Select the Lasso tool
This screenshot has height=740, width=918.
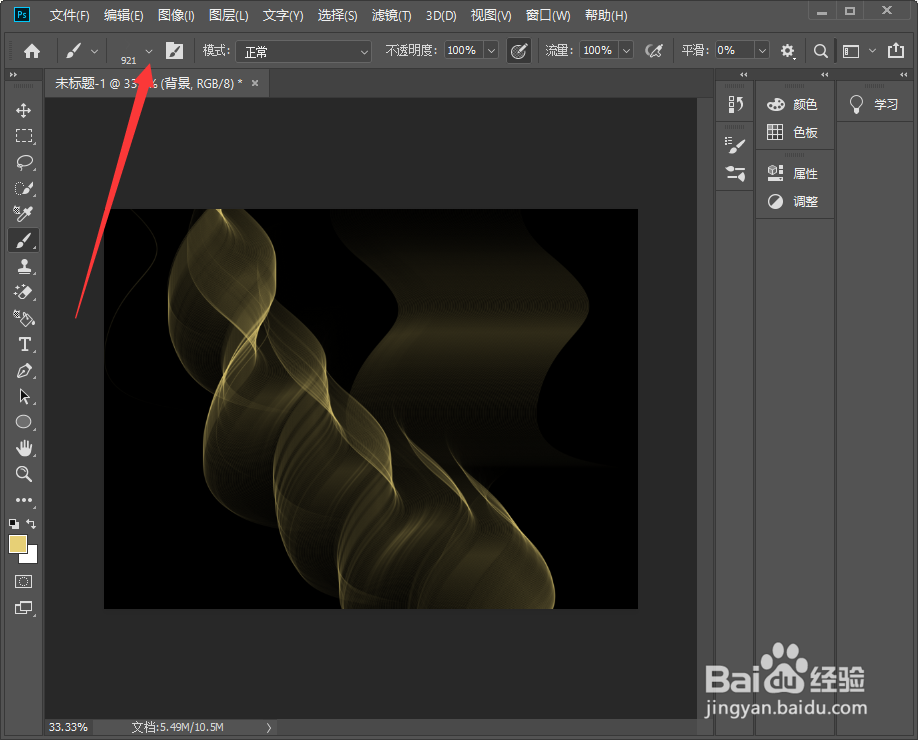[23, 162]
